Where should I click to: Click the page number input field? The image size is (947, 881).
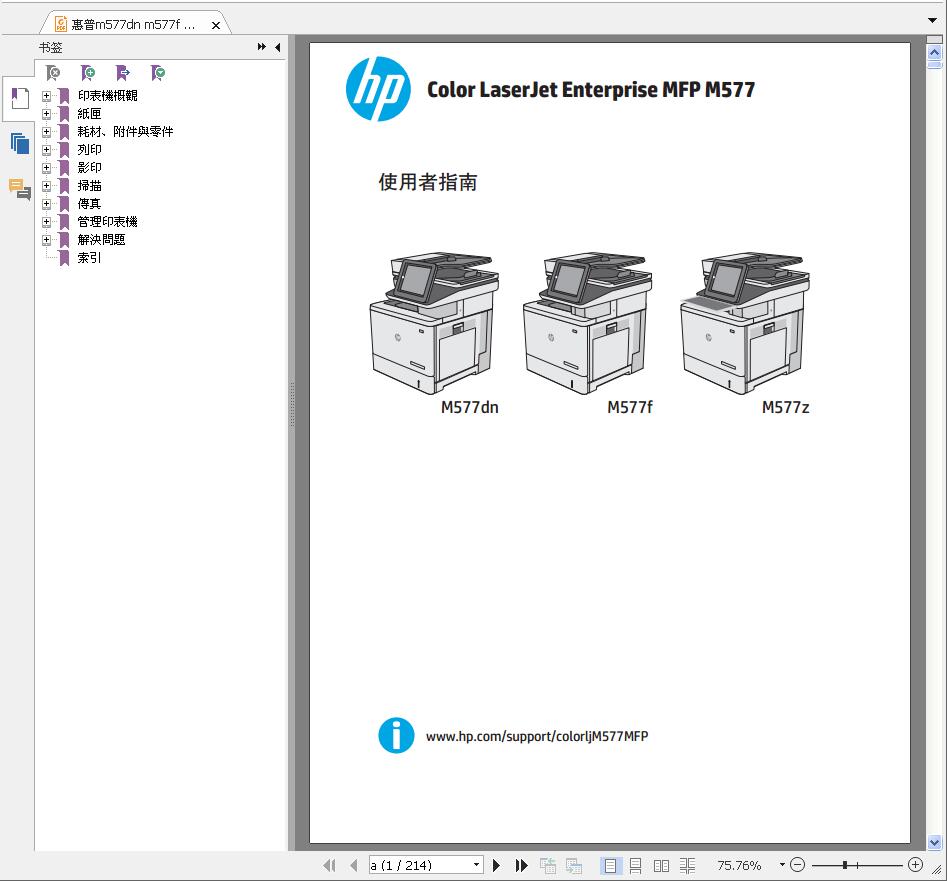point(420,865)
